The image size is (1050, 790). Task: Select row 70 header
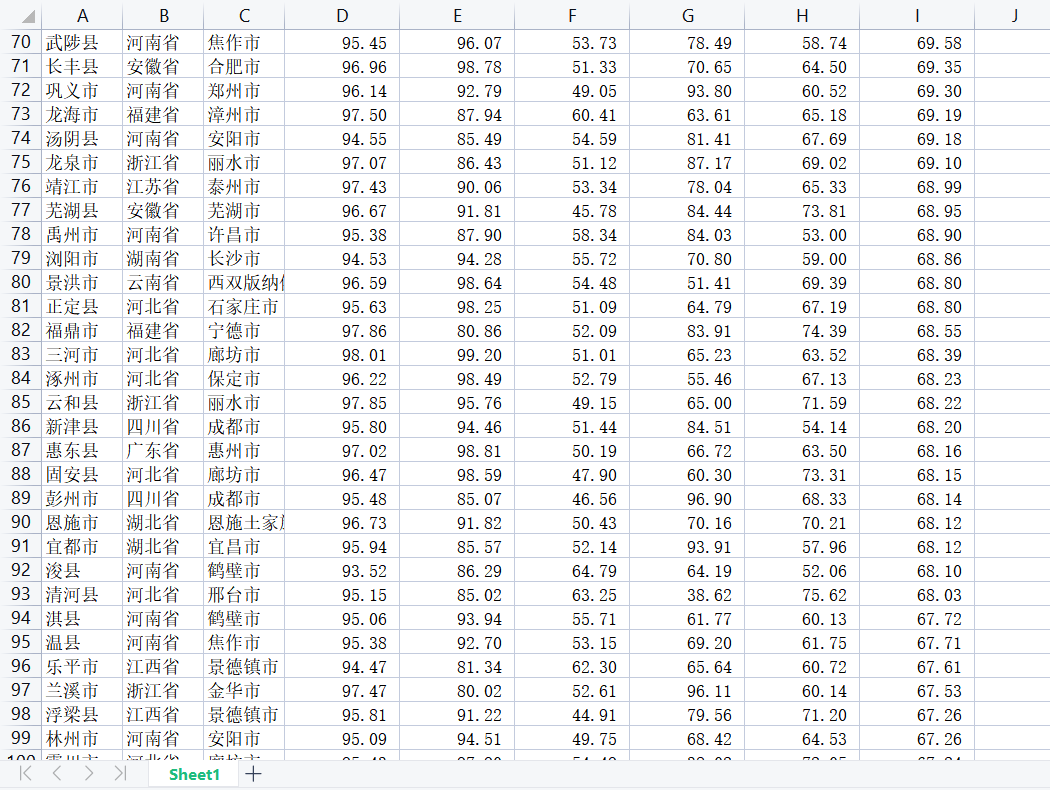[21, 42]
